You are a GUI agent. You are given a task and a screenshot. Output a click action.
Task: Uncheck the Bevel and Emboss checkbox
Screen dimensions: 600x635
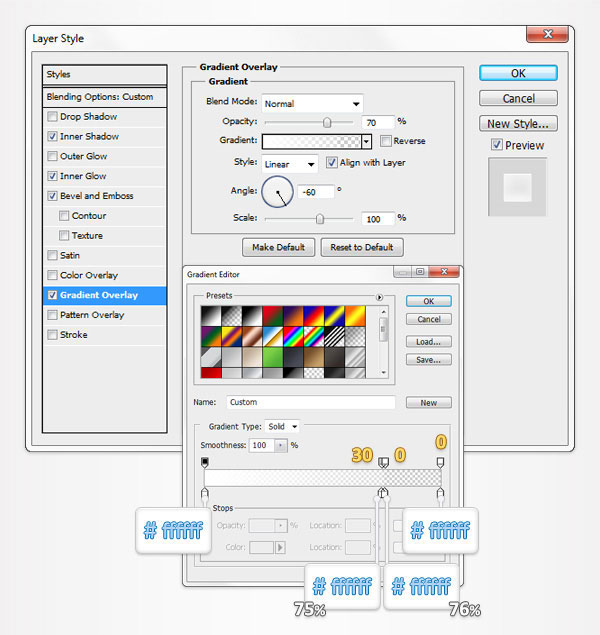click(x=52, y=196)
